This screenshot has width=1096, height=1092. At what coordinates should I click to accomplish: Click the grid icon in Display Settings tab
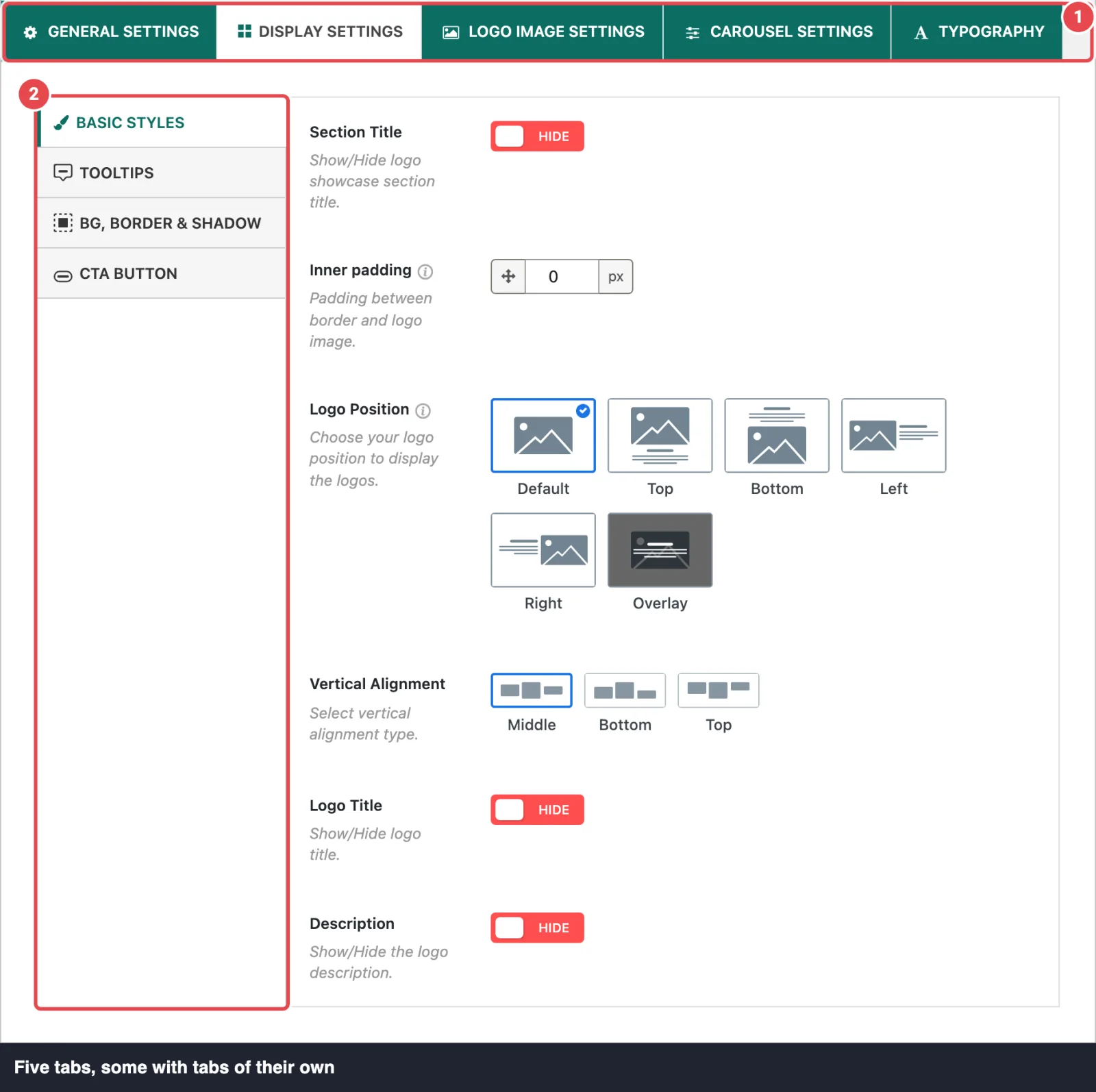point(244,31)
